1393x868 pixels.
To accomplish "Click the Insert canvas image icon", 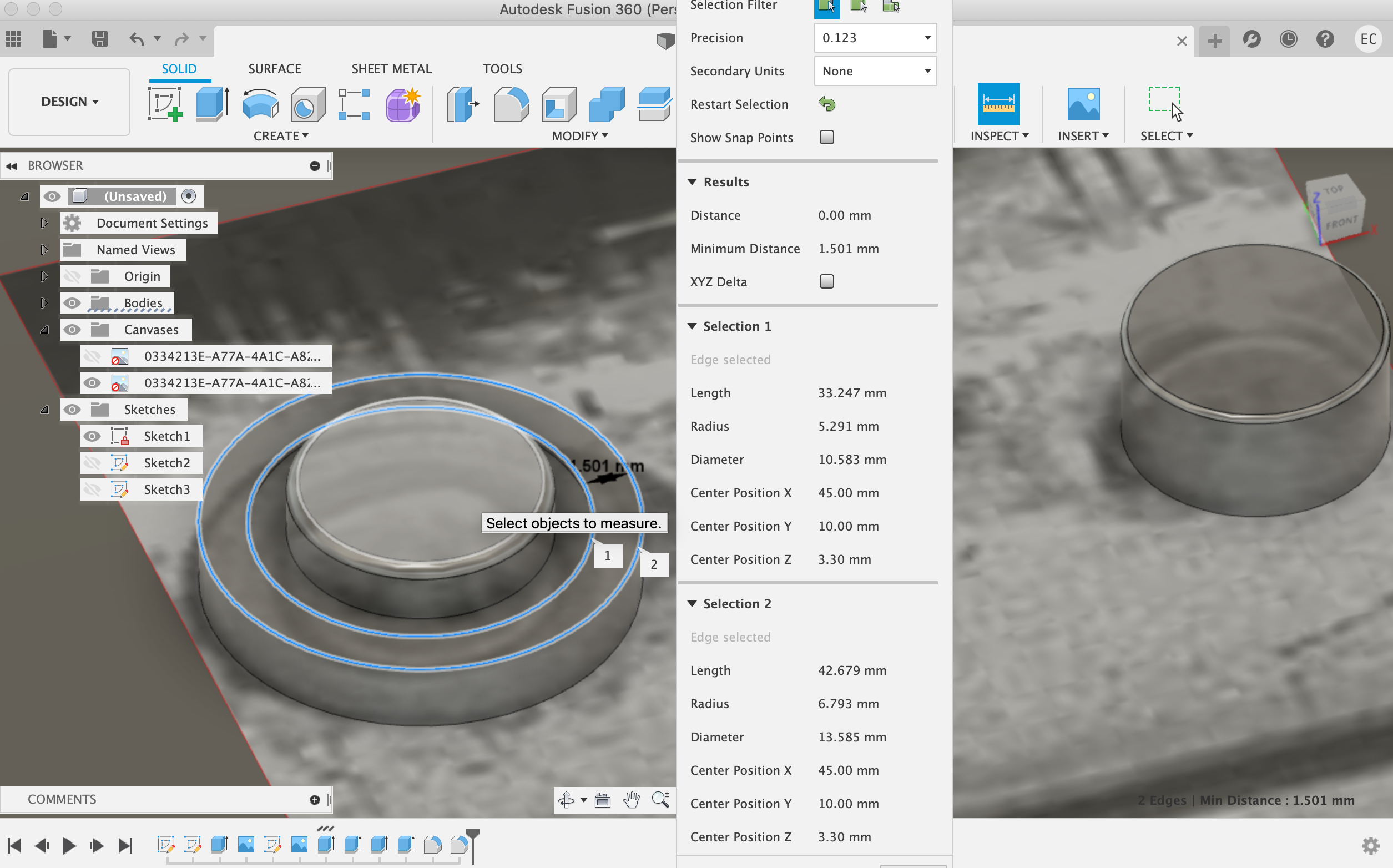I will click(1083, 104).
